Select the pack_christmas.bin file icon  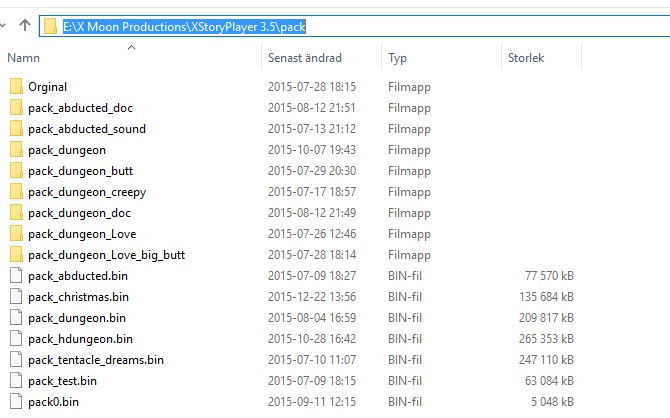click(x=16, y=296)
